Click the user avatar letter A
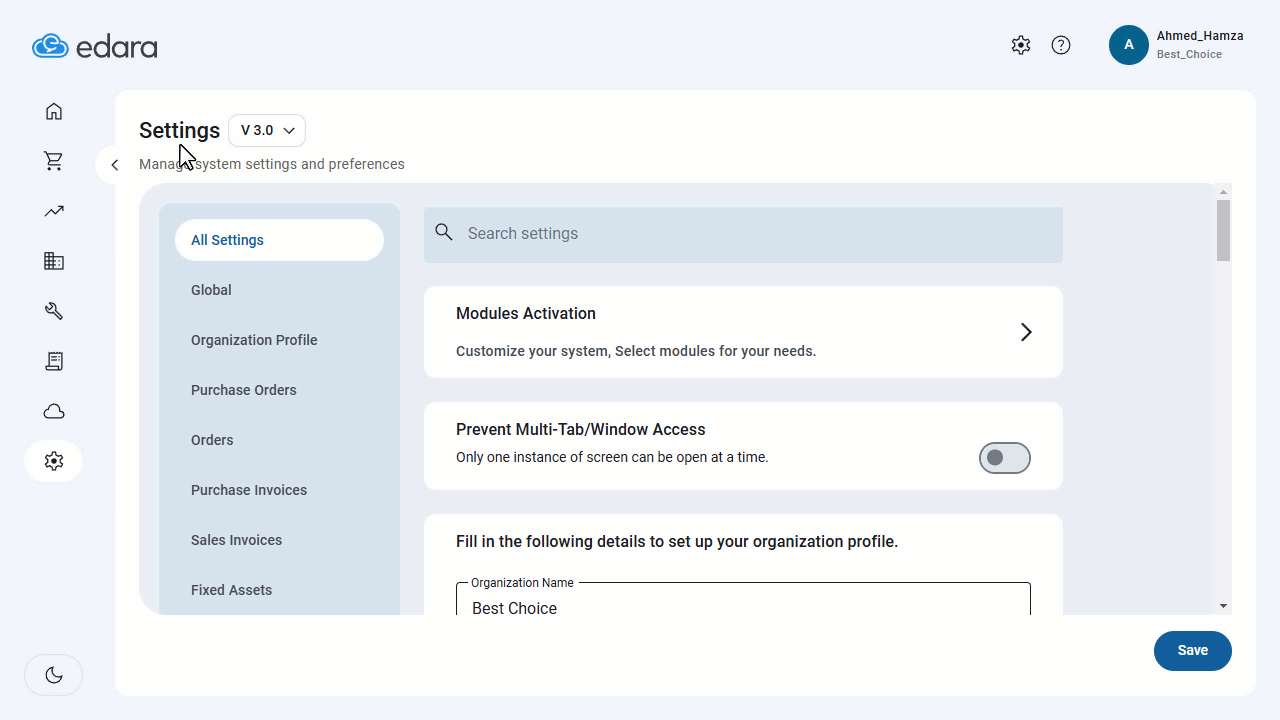Screen dimensions: 1280x720 [x=1129, y=45]
